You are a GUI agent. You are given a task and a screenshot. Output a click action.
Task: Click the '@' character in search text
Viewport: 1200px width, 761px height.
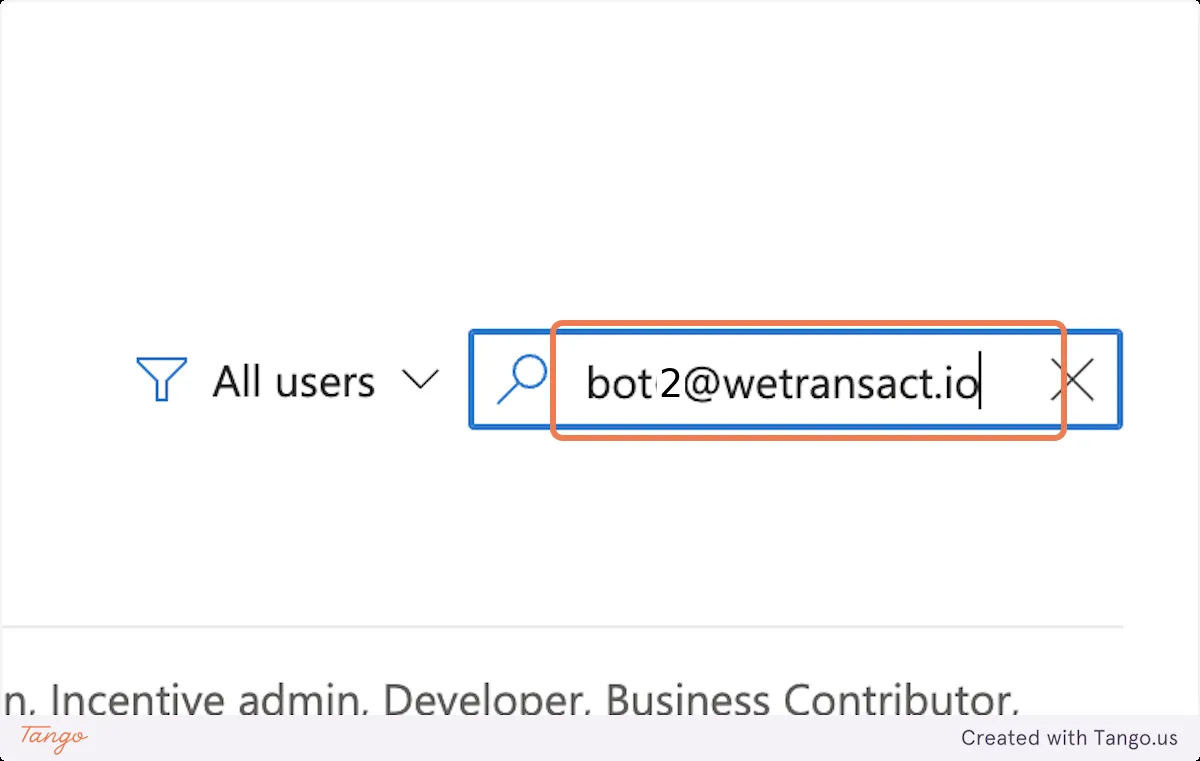coord(702,384)
